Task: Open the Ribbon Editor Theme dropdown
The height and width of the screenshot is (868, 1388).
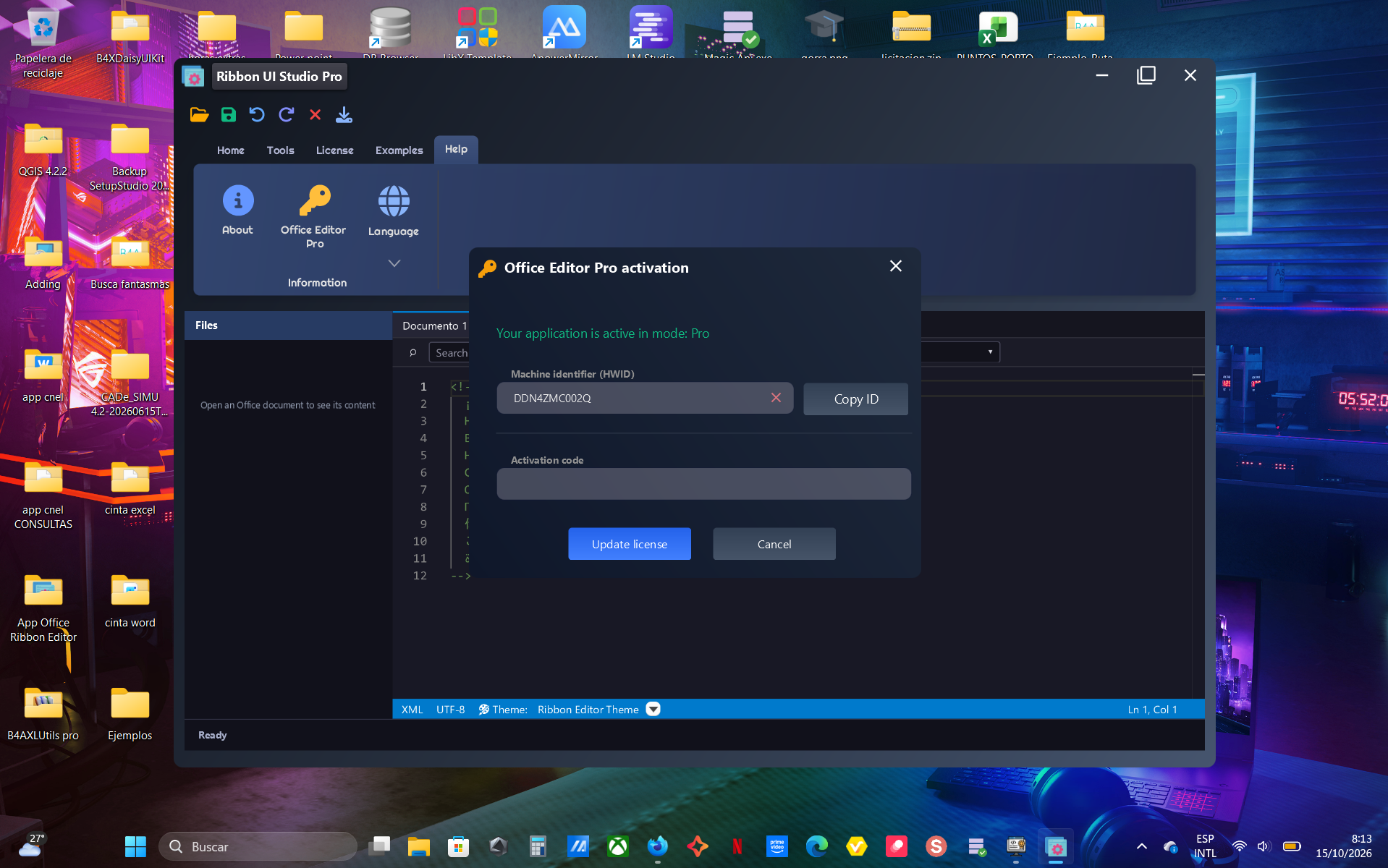Action: (x=653, y=709)
